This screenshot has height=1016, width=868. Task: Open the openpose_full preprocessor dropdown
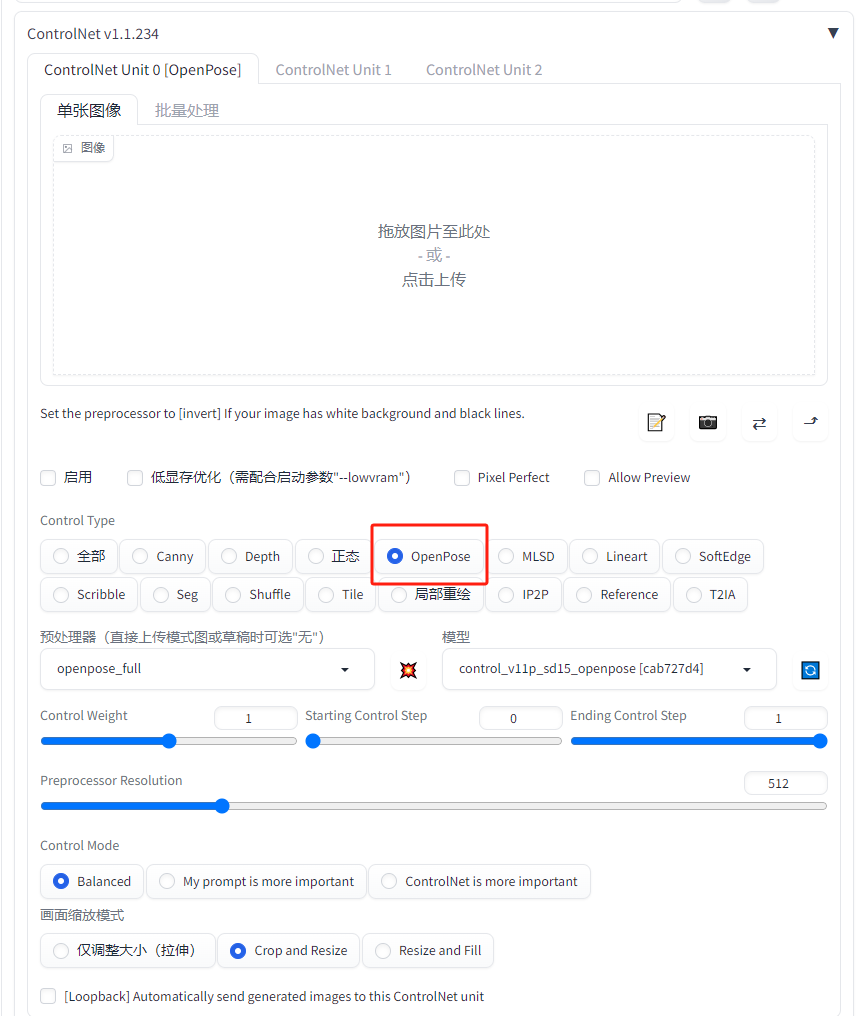[x=207, y=669]
